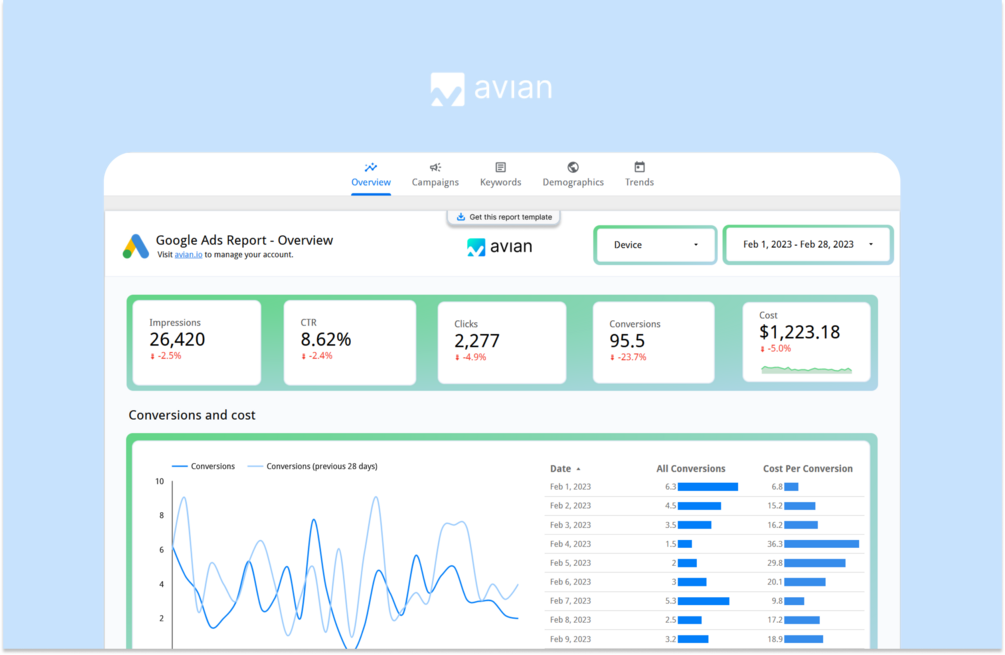Click the 29.8 cost per conversion value
The width and height of the screenshot is (1005, 655).
pos(774,563)
